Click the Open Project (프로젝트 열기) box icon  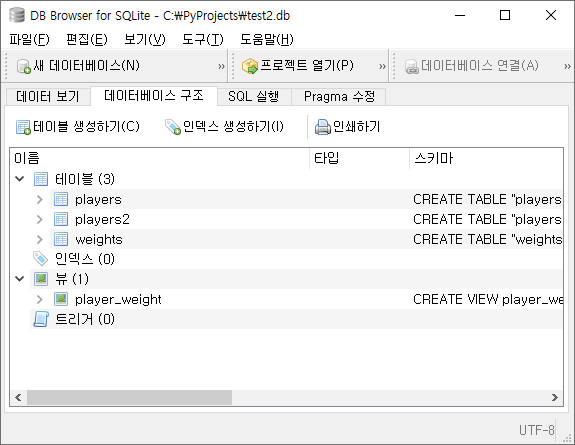[250, 66]
